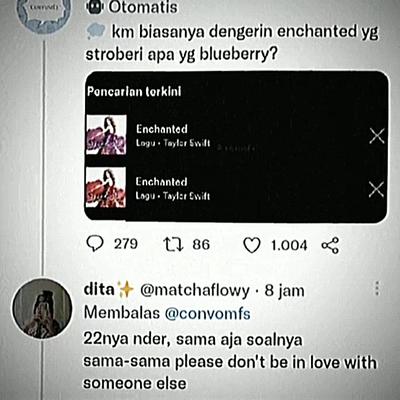This screenshot has width=400, height=400.
Task: Click the display name dita
Action: [99, 289]
